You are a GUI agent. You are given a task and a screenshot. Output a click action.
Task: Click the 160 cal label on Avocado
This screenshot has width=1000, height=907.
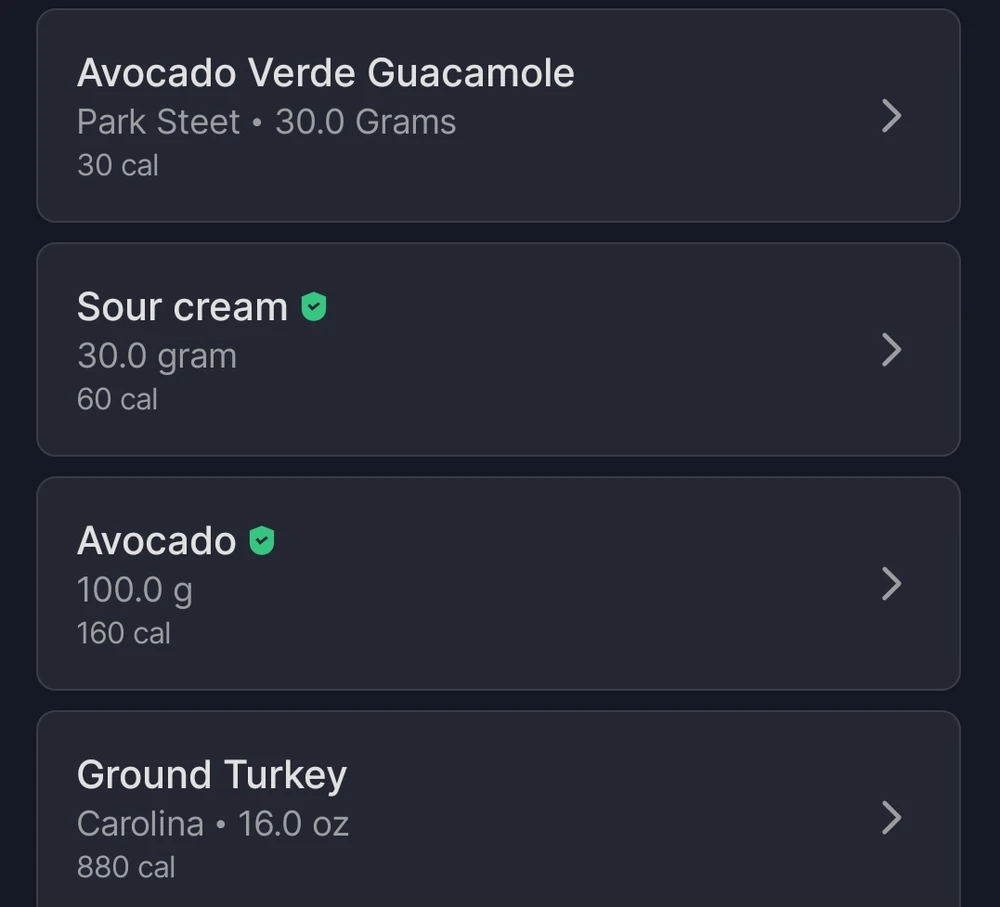pos(124,633)
